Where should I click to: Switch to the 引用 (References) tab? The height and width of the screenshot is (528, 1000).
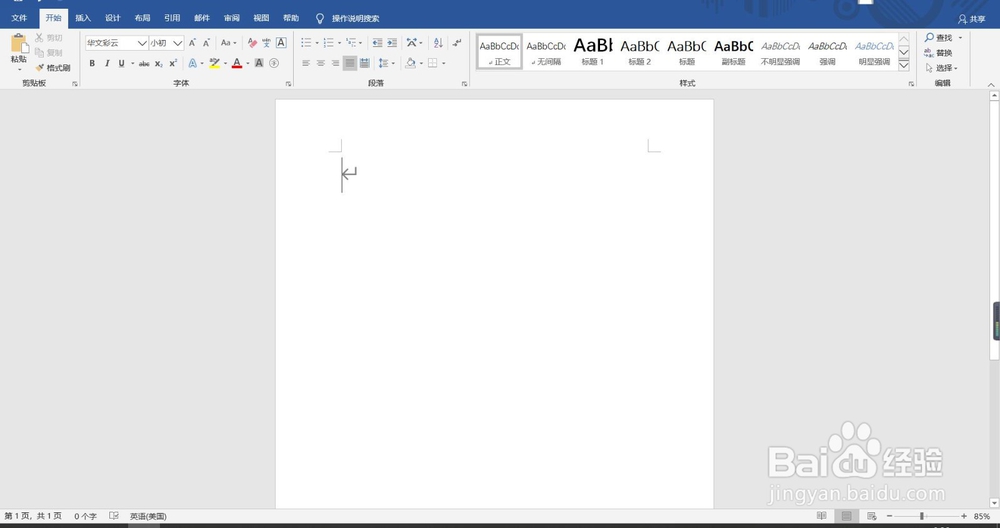172,18
